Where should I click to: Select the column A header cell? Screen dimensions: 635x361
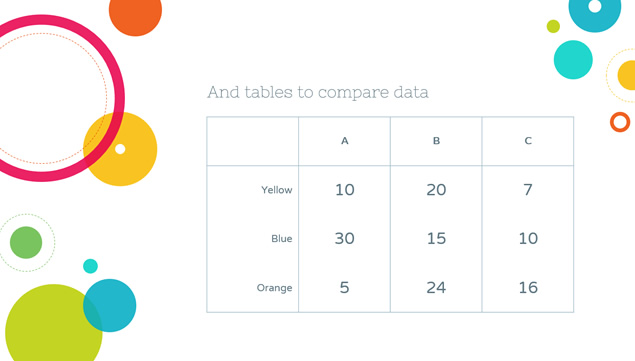click(345, 141)
